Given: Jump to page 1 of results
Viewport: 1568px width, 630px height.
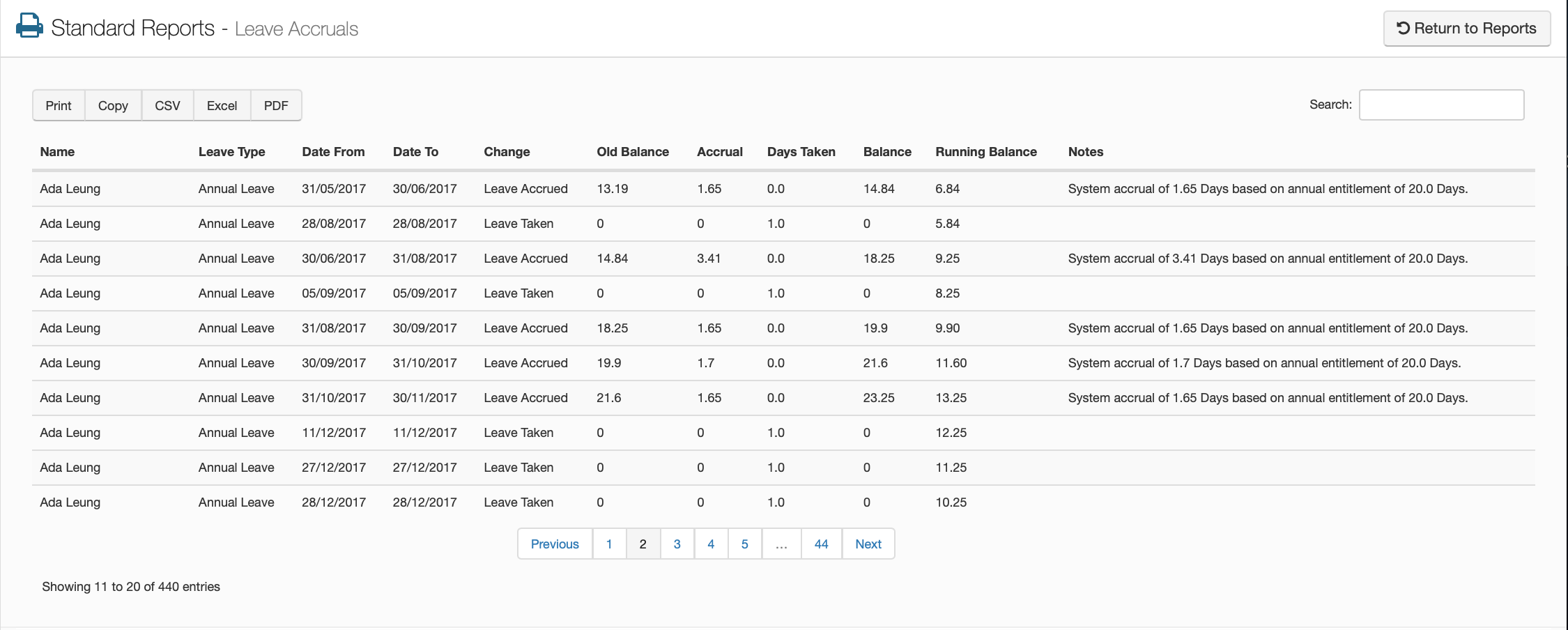Looking at the screenshot, I should [x=609, y=544].
